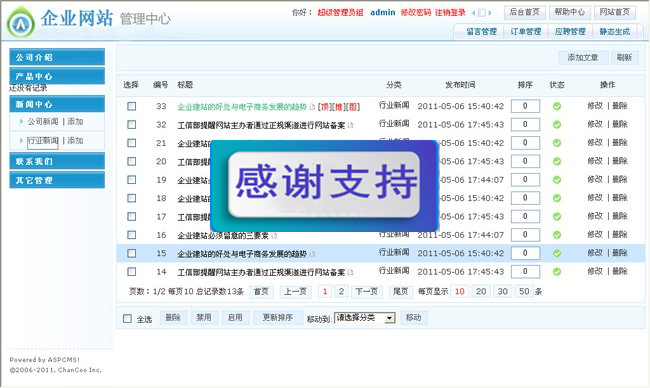Collapse the 新闻中心 sidebar section

pos(57,104)
